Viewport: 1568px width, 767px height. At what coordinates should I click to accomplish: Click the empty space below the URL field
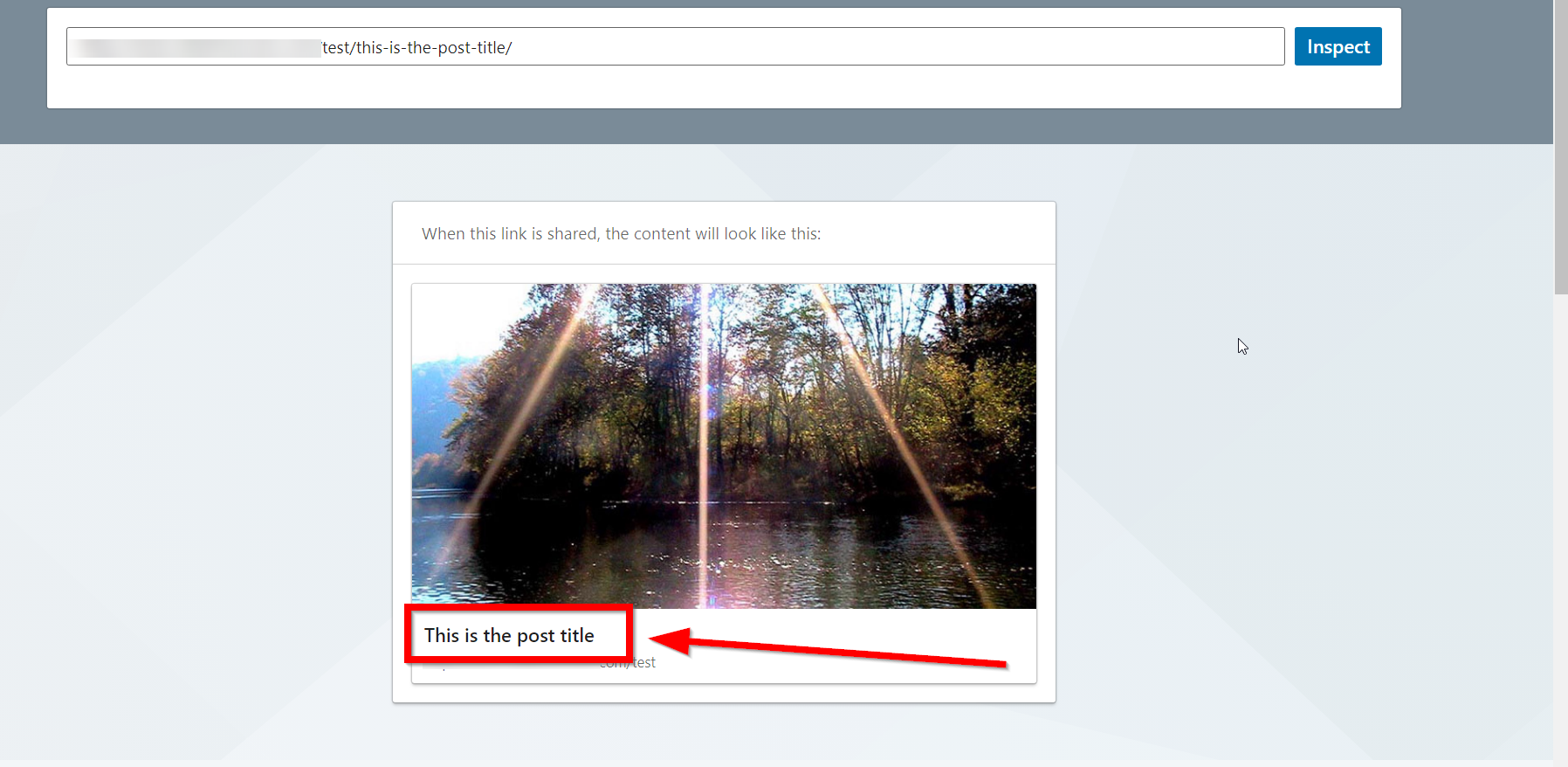[x=675, y=86]
